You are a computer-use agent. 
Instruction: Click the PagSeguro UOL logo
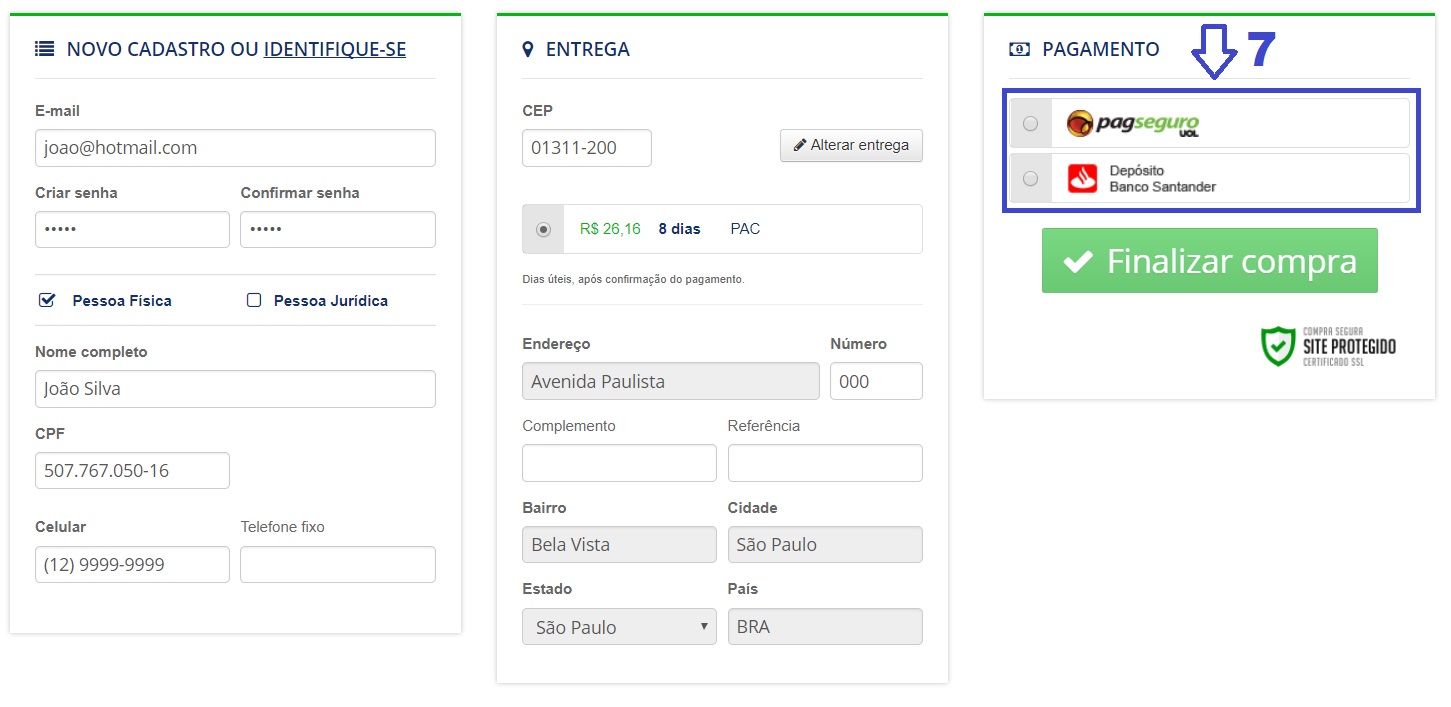[x=1132, y=123]
